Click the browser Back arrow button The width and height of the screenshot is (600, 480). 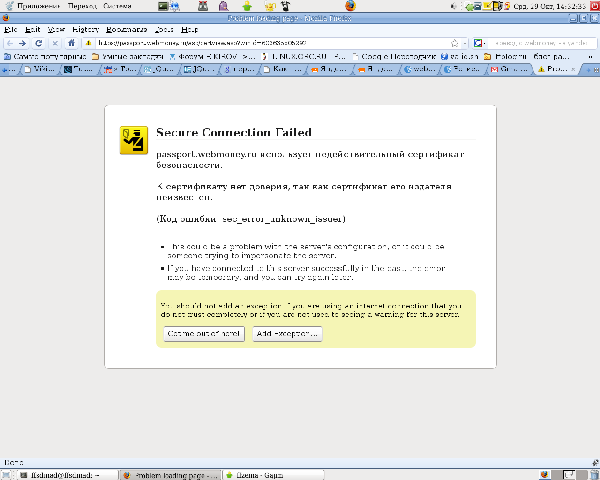click(x=9, y=43)
